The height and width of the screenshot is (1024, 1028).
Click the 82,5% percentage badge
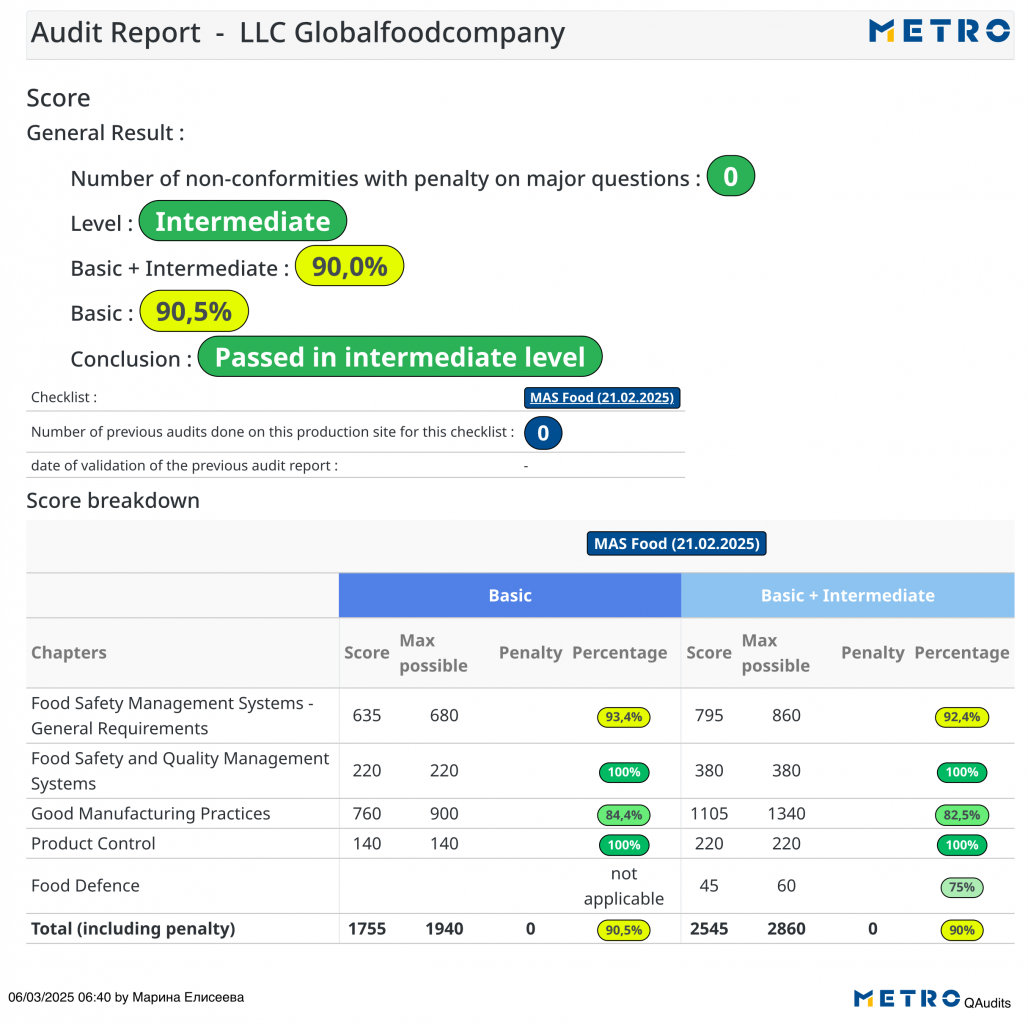pos(962,815)
